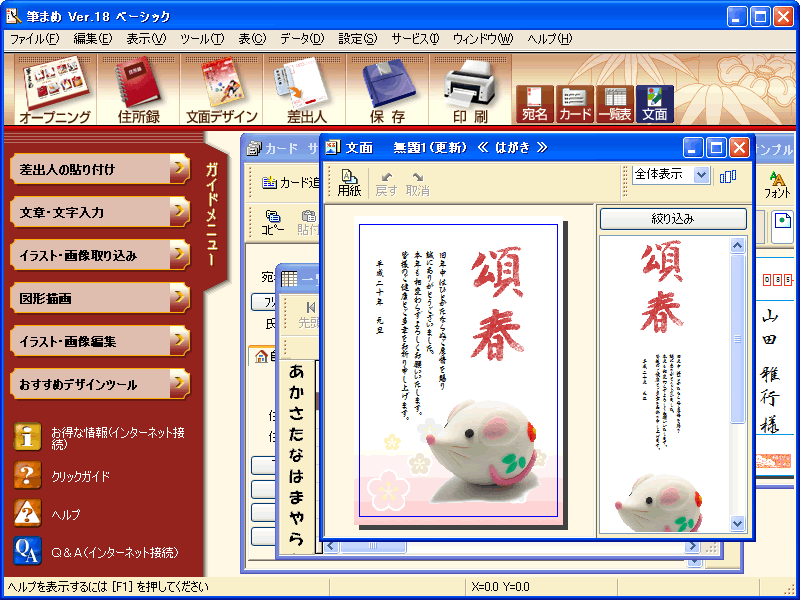Click the 取消 redo icon

click(417, 184)
